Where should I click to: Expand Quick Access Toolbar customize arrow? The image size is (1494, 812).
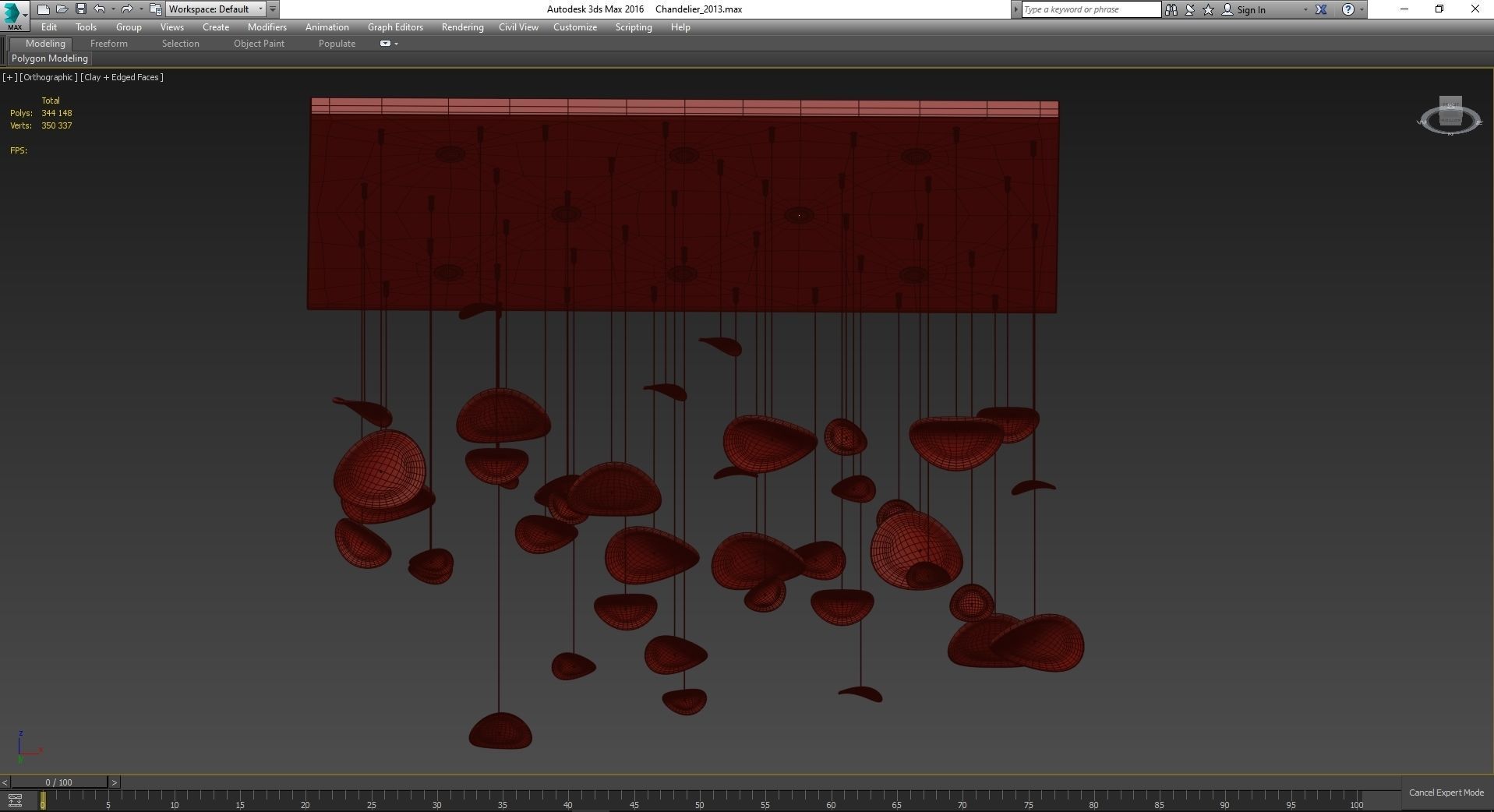click(x=273, y=9)
